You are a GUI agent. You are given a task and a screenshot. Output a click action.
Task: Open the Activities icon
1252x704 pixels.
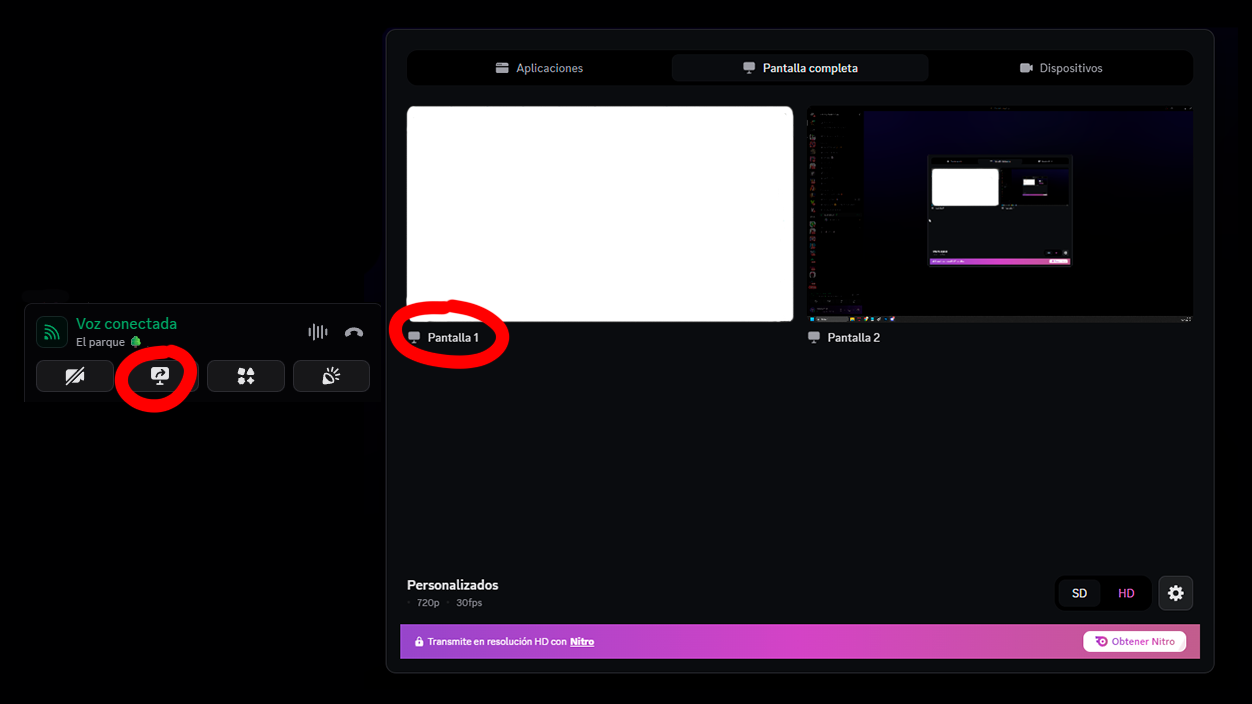245,376
